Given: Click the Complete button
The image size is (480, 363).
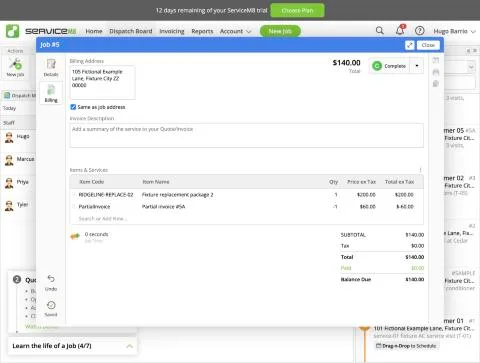Looking at the screenshot, I should point(390,66).
